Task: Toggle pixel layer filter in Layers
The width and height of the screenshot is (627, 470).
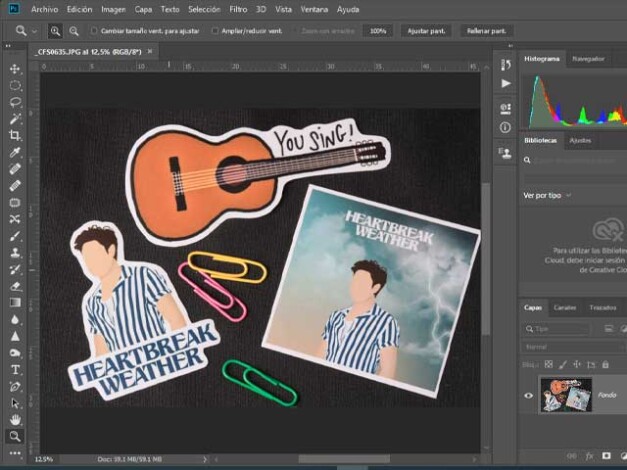Action: coord(609,329)
